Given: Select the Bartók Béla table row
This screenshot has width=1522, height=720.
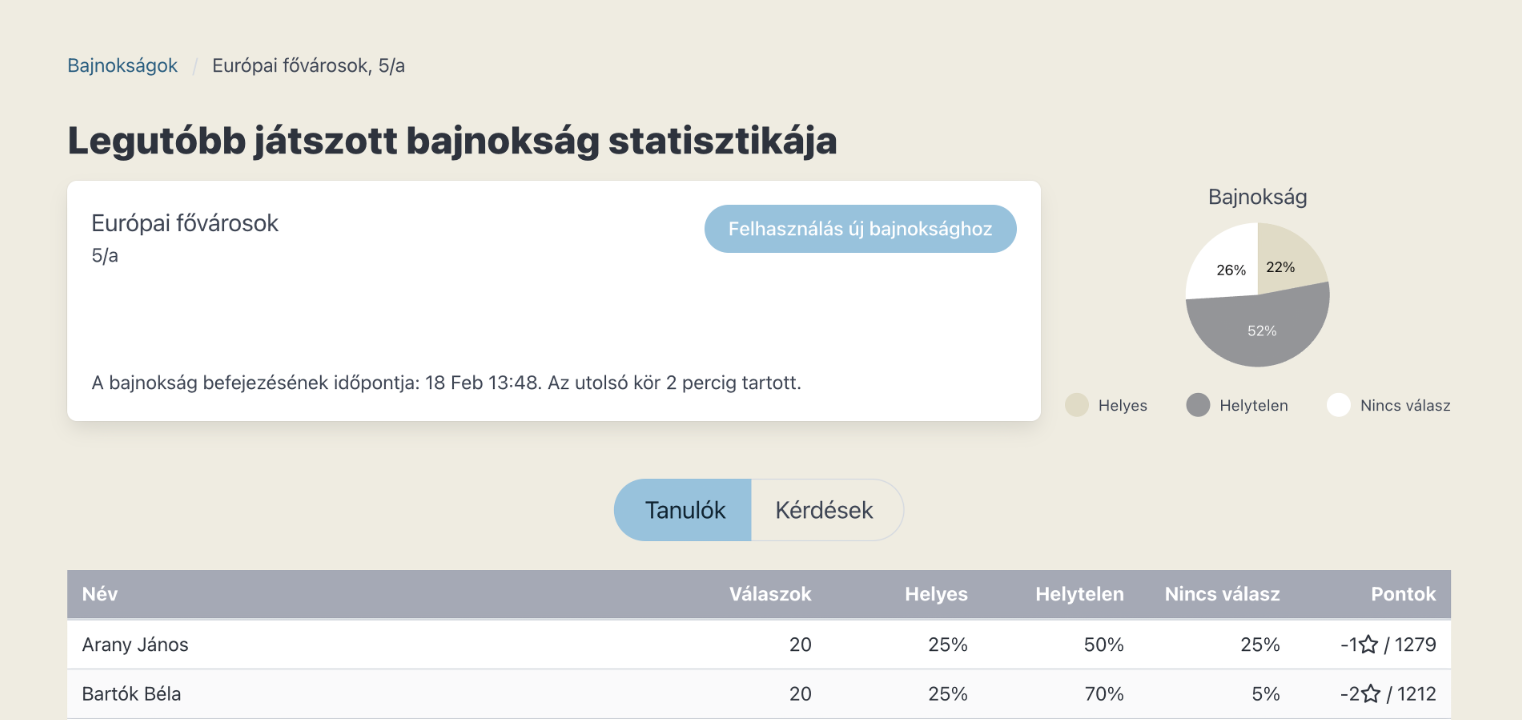Looking at the screenshot, I should (400, 694).
